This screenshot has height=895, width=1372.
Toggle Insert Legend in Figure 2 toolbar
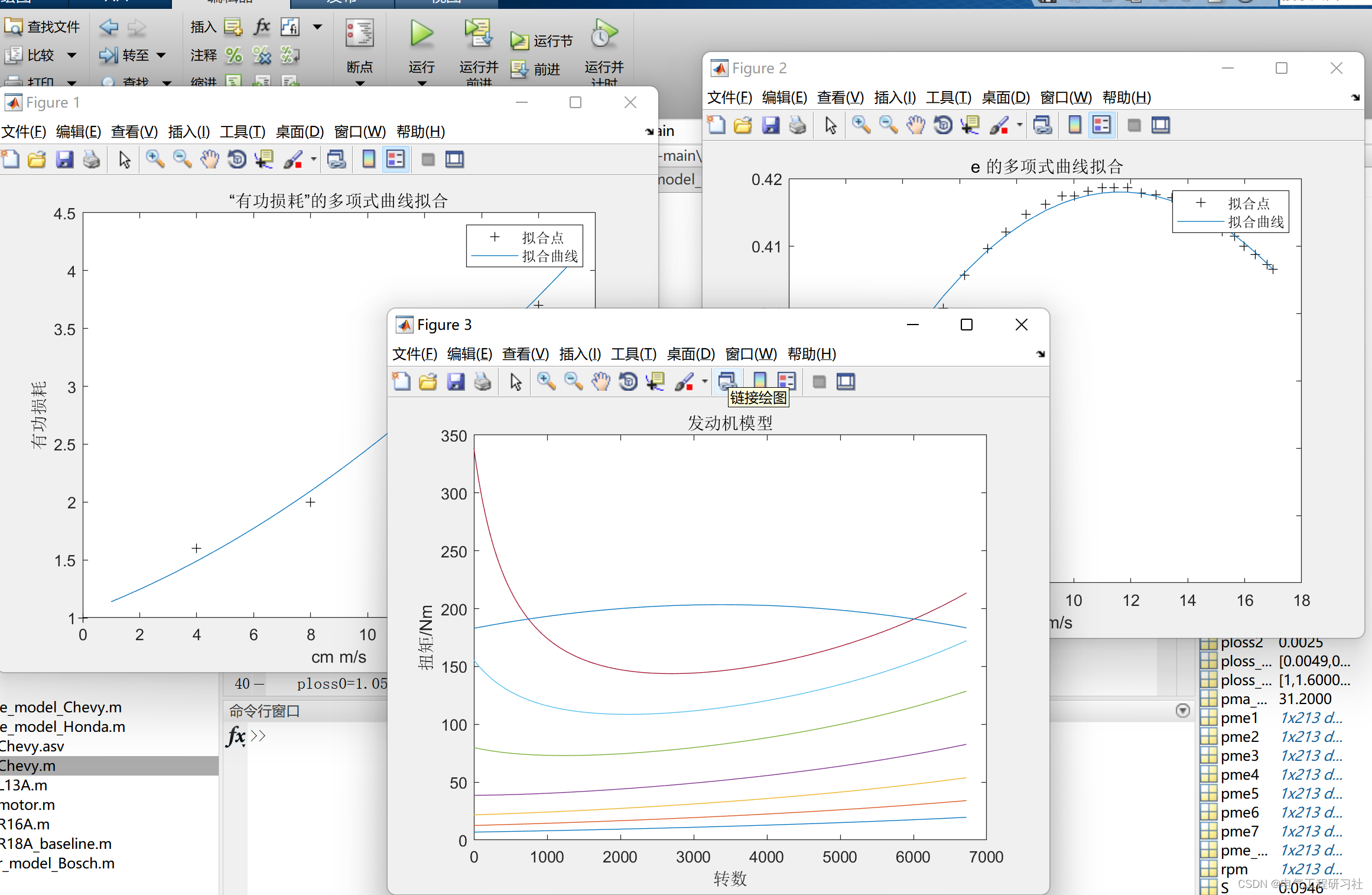click(x=1102, y=125)
